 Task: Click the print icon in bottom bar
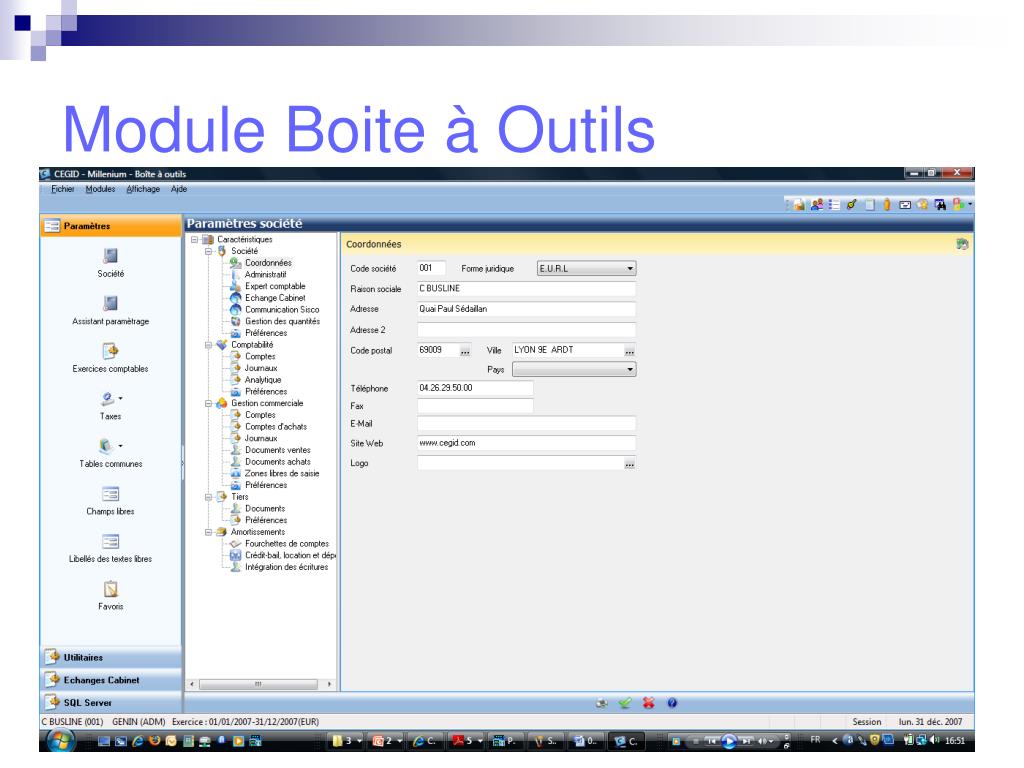point(601,703)
